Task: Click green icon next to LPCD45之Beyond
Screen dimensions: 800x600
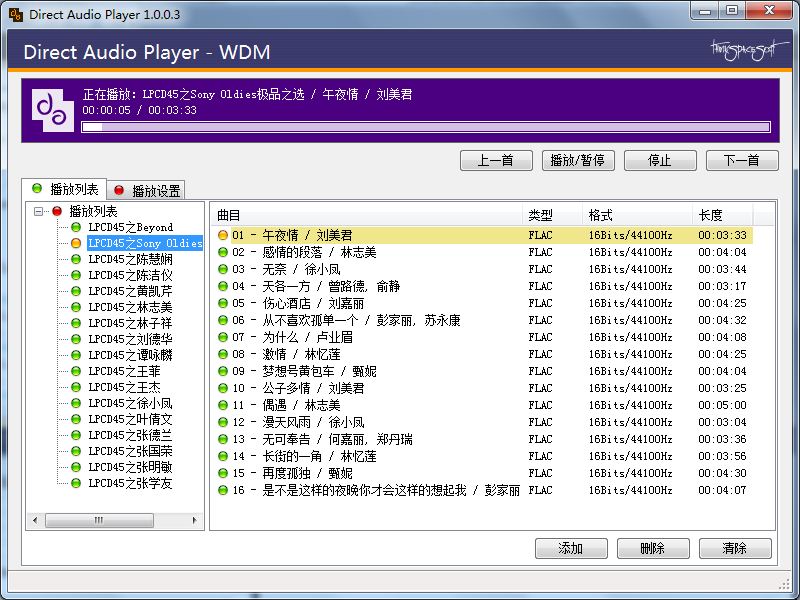Action: 76,227
